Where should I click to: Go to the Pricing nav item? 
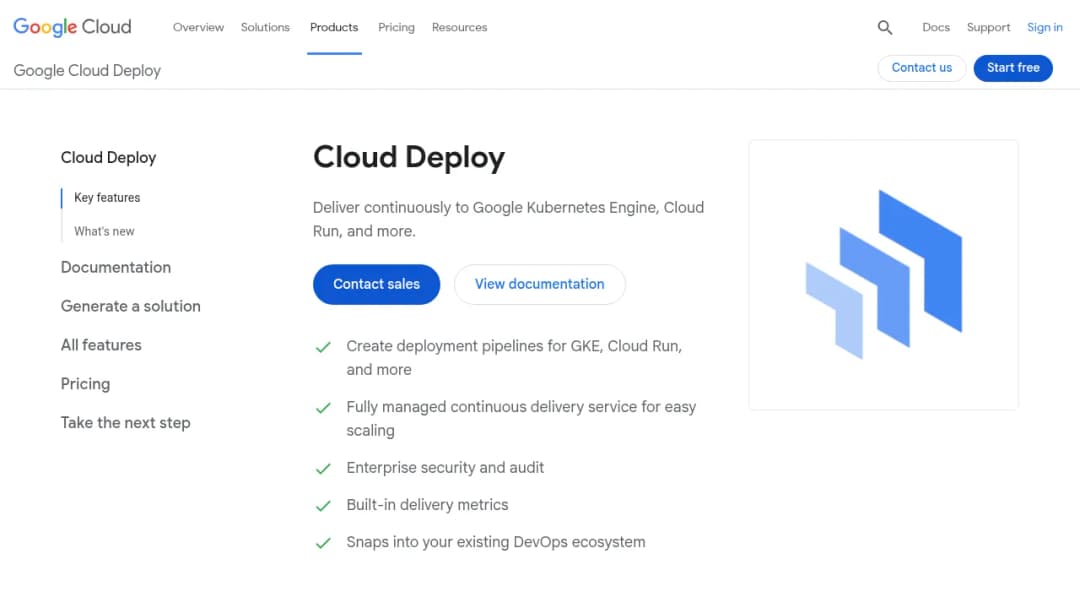coord(396,28)
